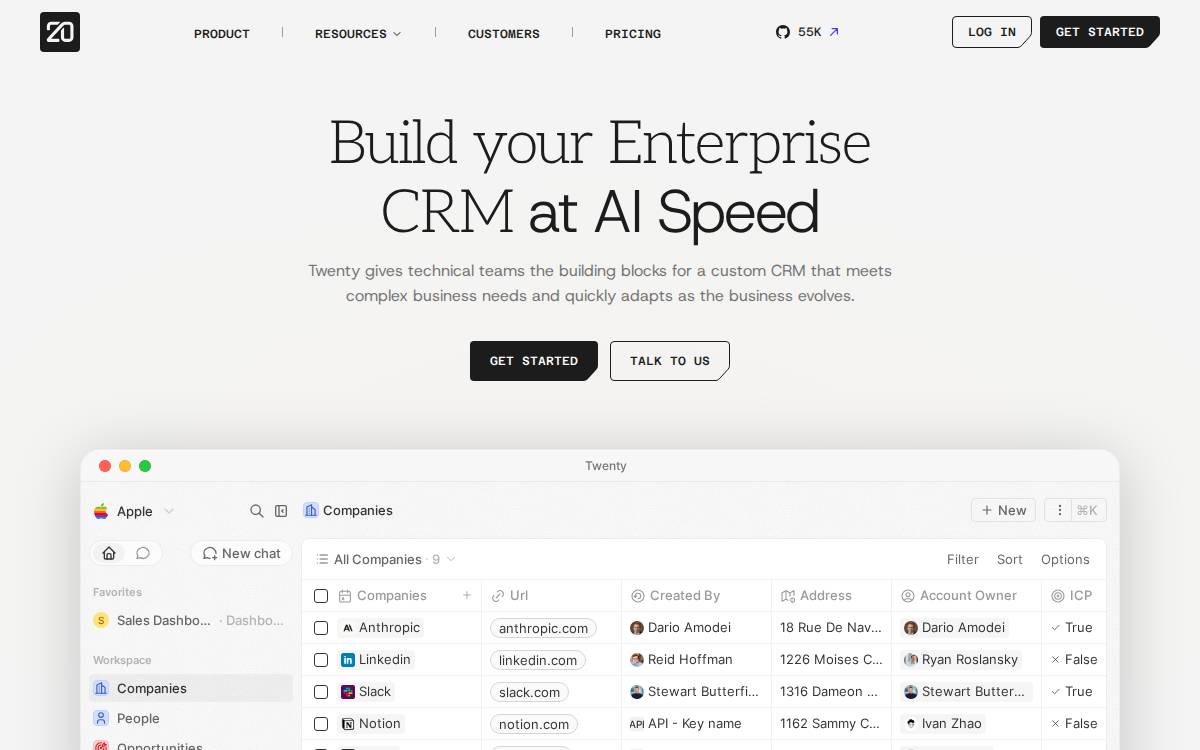This screenshot has width=1200, height=750.
Task: Click the Account Owner column header
Action: [966, 596]
